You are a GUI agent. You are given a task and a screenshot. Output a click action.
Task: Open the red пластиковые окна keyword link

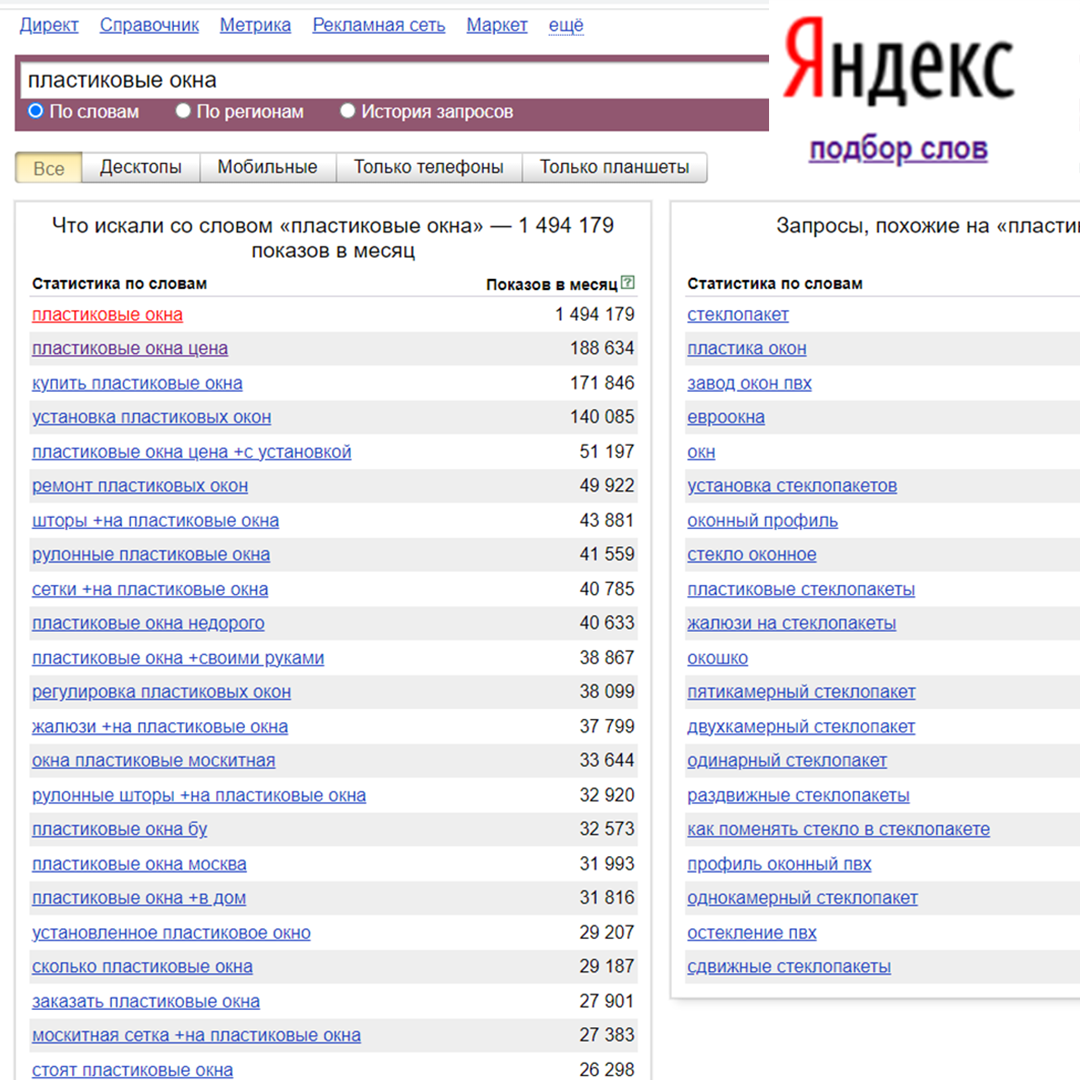(x=107, y=315)
